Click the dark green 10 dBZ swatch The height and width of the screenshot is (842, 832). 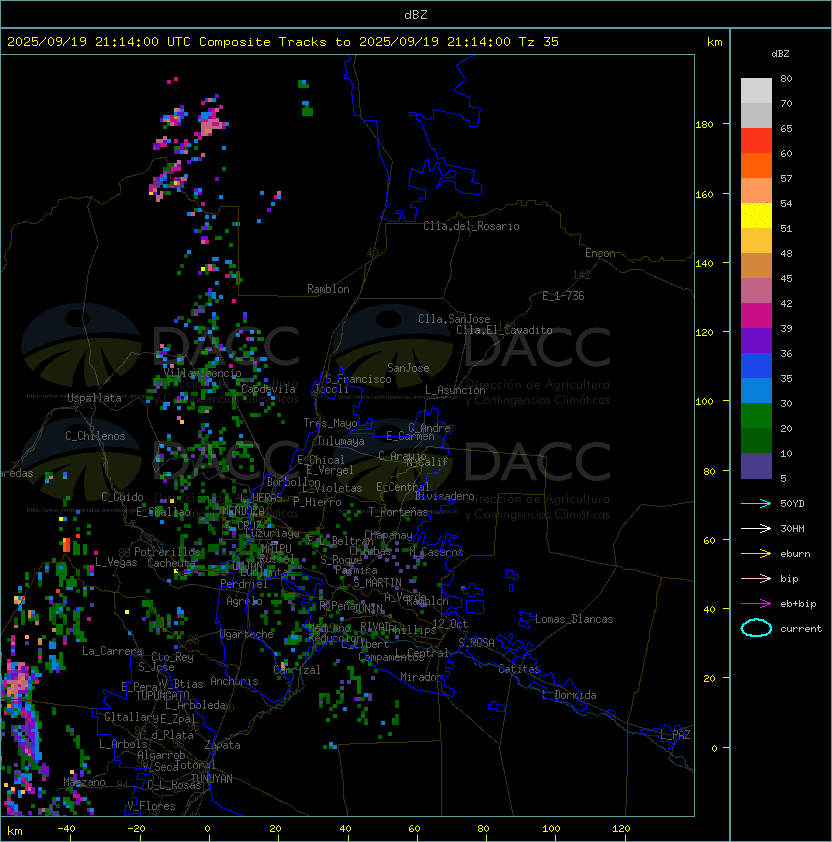pyautogui.click(x=756, y=441)
